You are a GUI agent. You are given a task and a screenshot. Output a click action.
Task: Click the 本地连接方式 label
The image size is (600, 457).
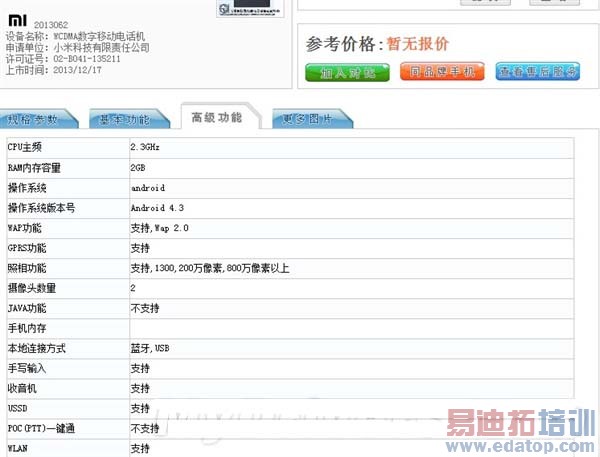(37, 348)
